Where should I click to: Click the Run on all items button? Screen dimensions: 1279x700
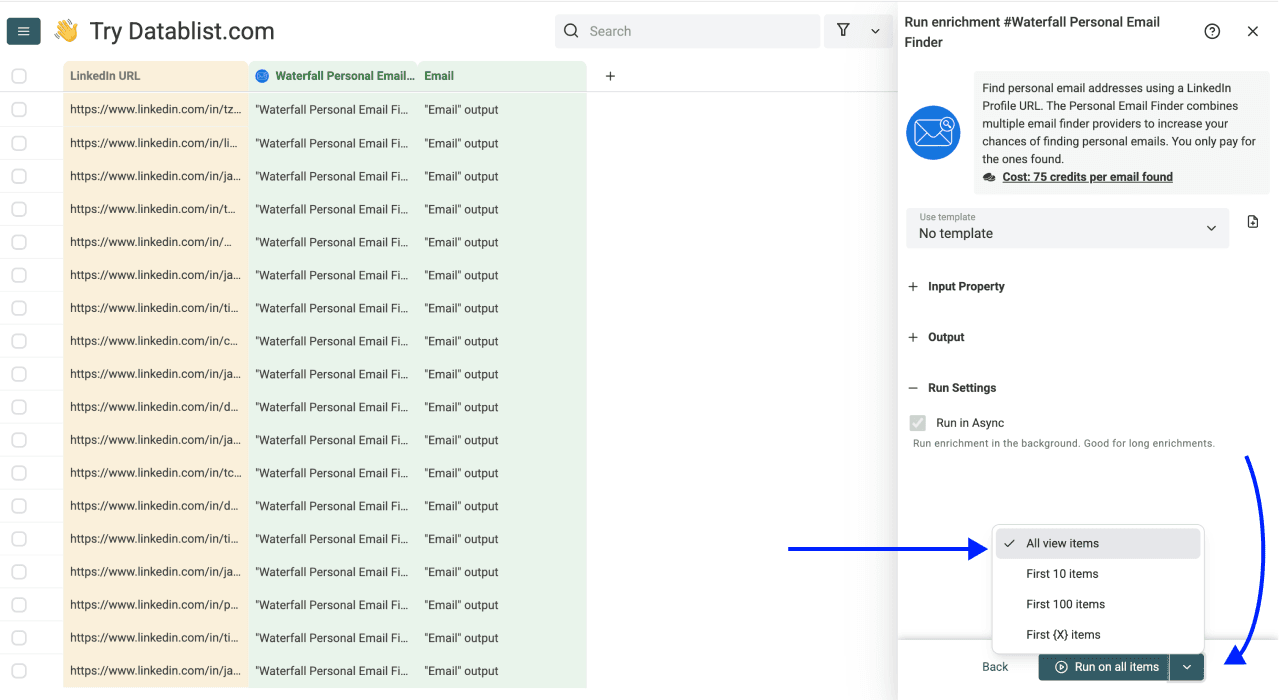click(1104, 667)
